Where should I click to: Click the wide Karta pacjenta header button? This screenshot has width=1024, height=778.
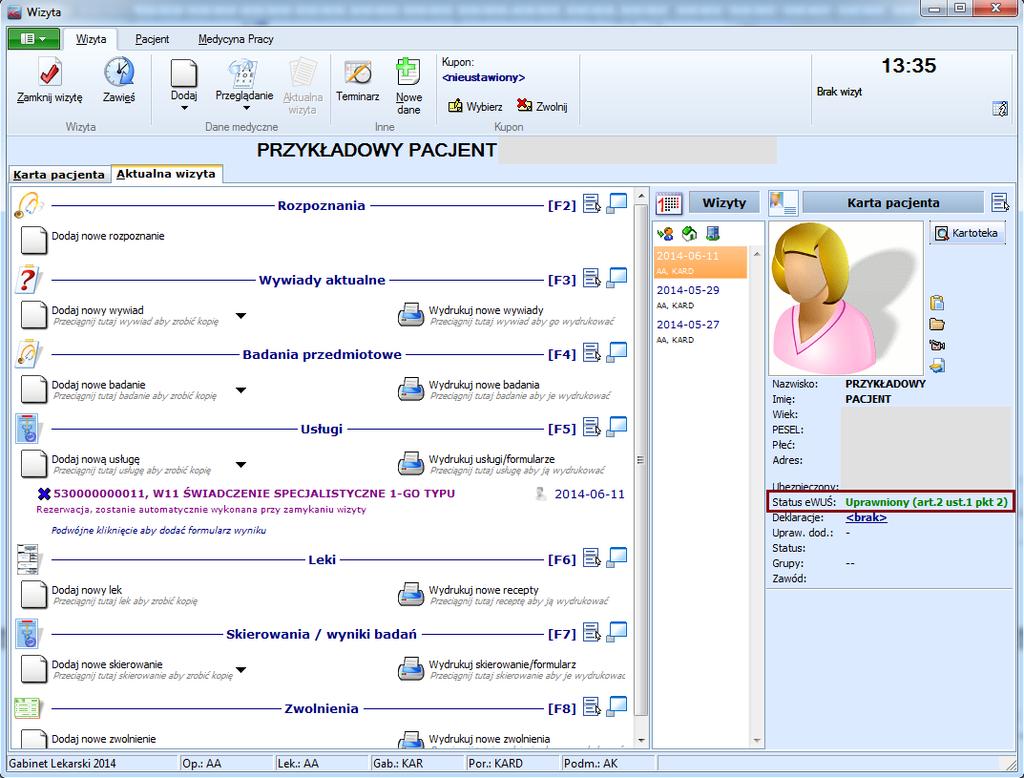893,203
